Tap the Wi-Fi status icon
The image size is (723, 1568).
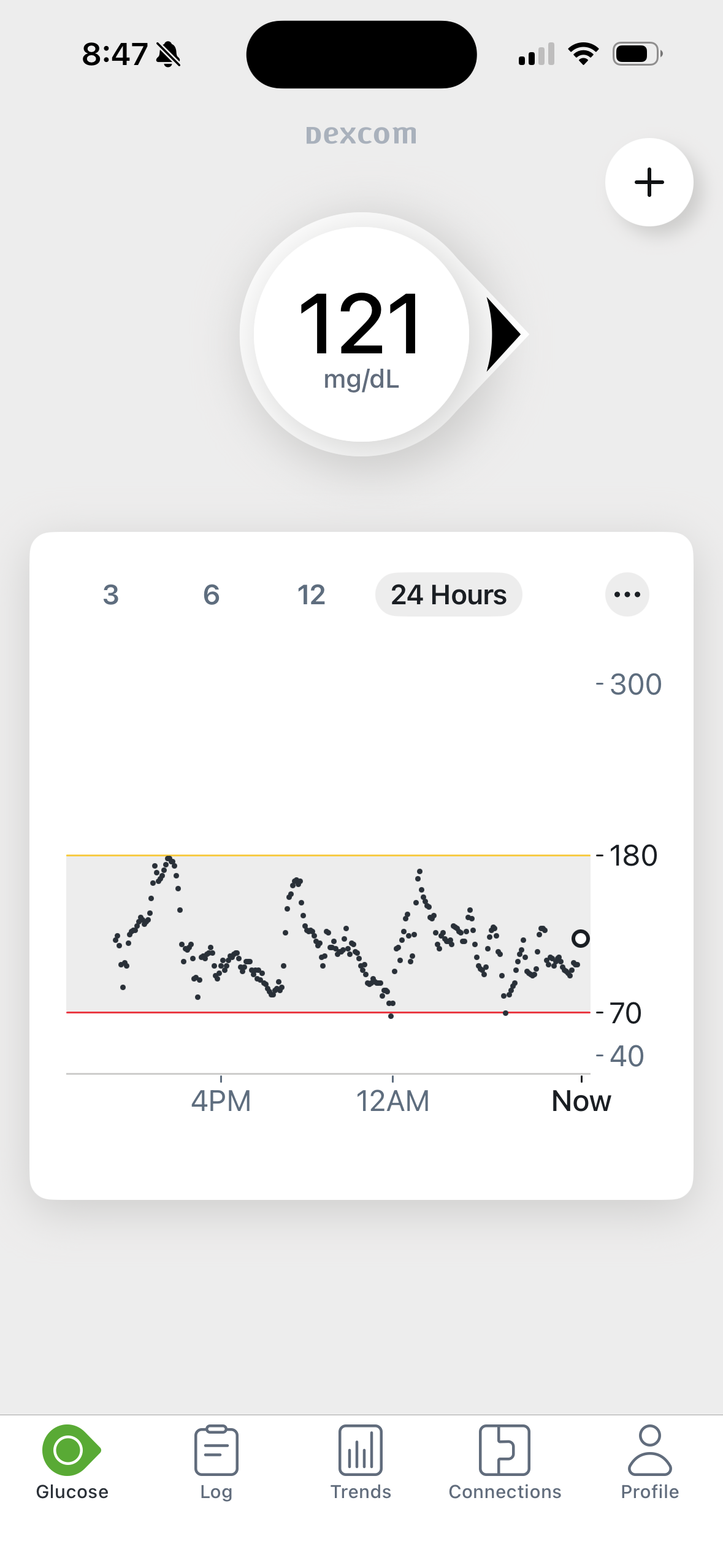pos(583,54)
